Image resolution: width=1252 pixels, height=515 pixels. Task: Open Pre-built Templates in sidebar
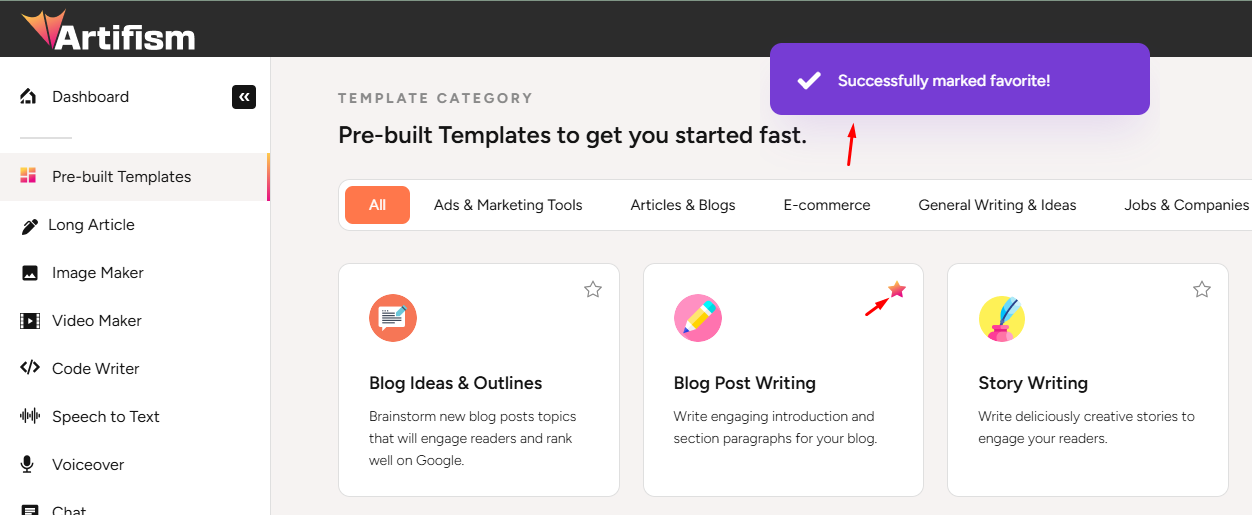121,177
